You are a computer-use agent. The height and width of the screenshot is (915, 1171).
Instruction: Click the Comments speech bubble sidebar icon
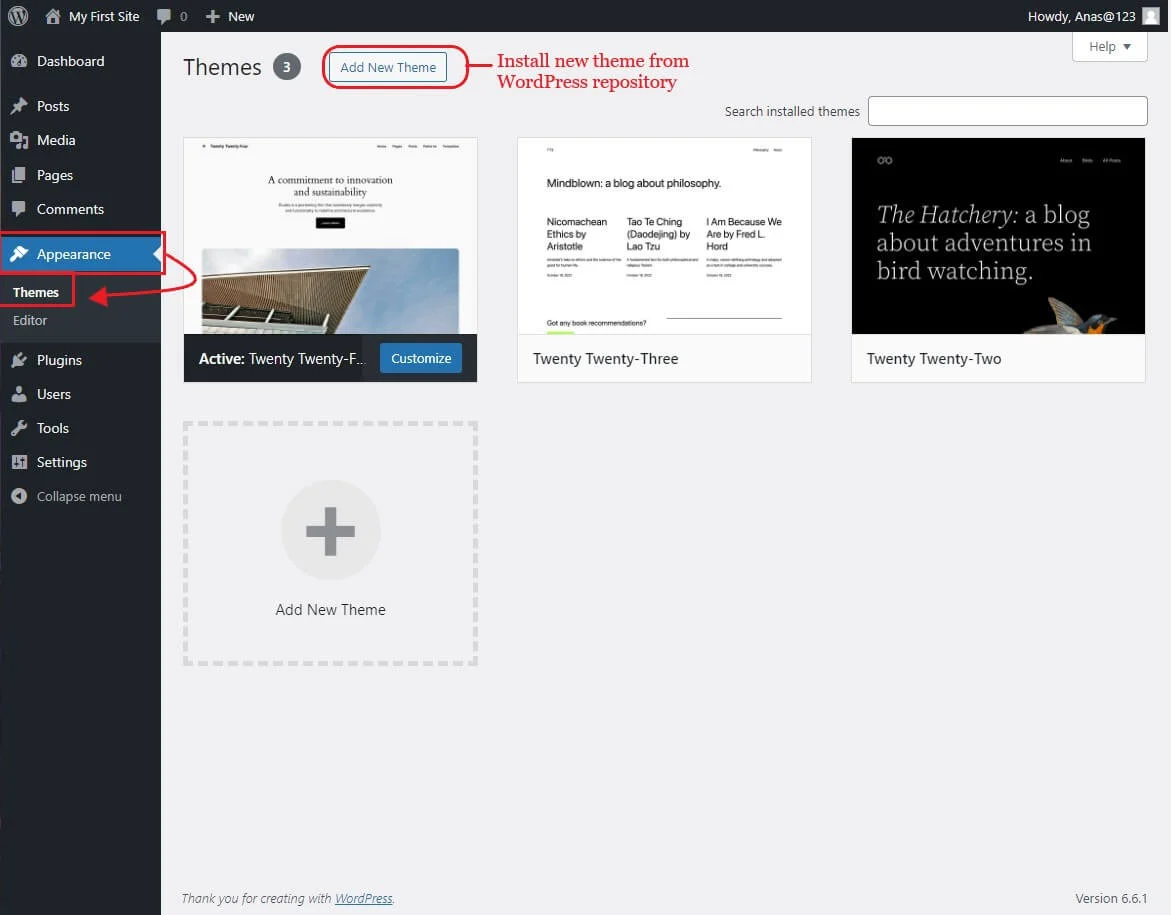pos(19,209)
